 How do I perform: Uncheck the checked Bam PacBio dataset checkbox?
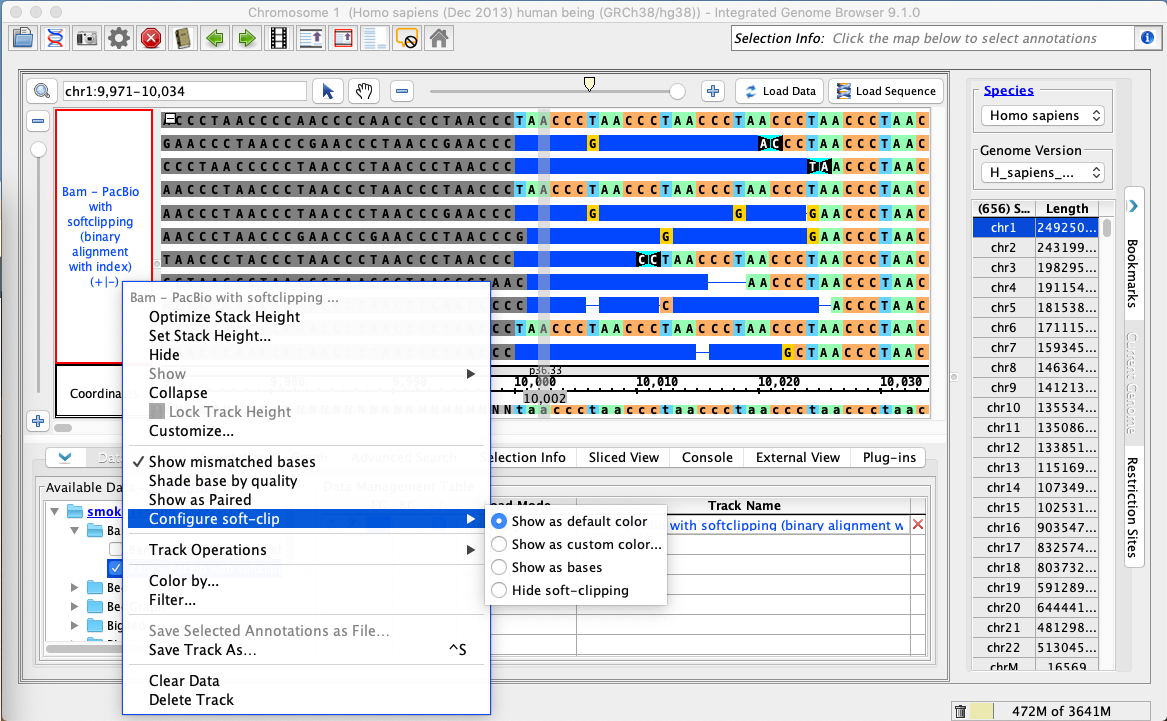[115, 568]
